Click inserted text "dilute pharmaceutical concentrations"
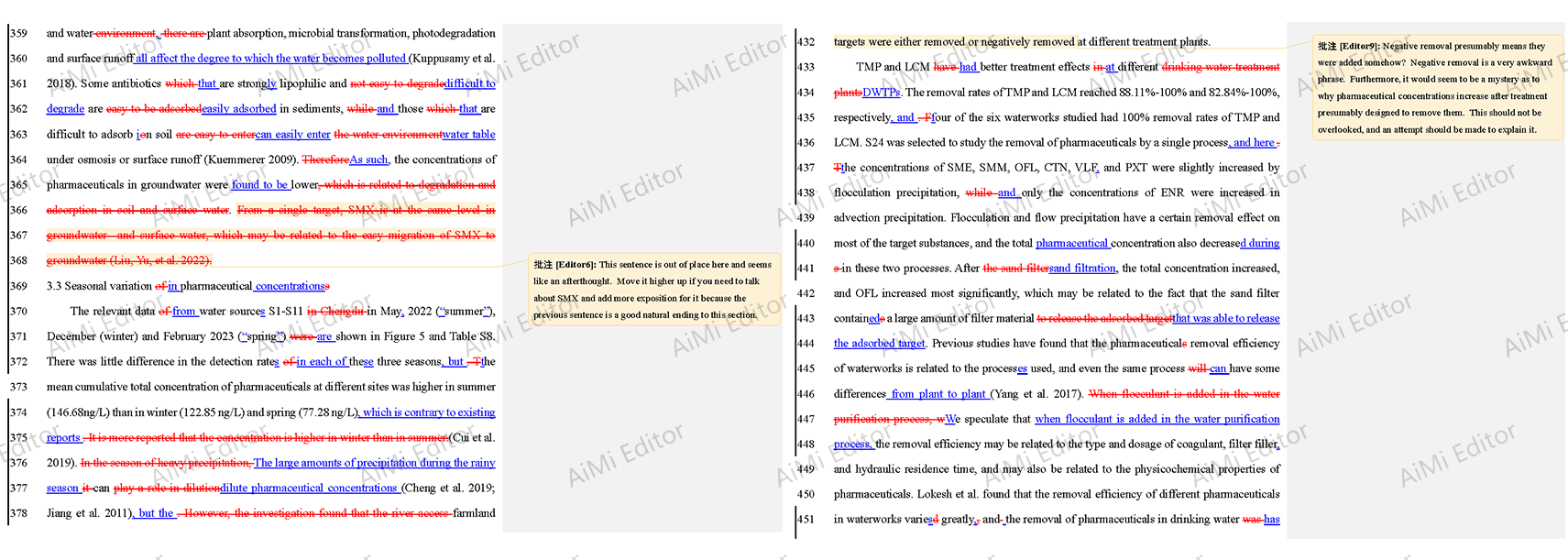Image resolution: width=1568 pixels, height=560 pixels. coord(309,489)
